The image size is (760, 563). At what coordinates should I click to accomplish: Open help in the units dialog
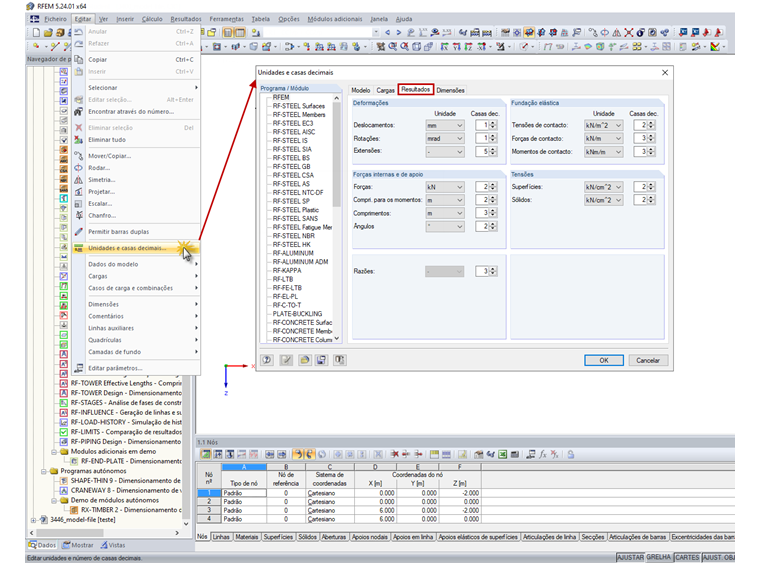(267, 360)
